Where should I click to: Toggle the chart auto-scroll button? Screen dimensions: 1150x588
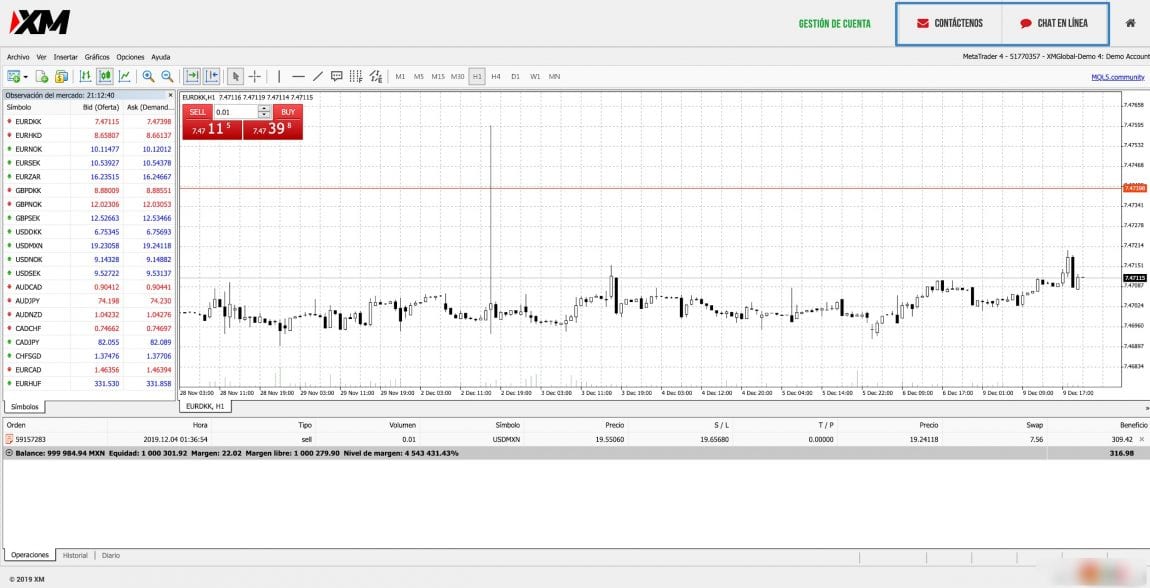(192, 76)
